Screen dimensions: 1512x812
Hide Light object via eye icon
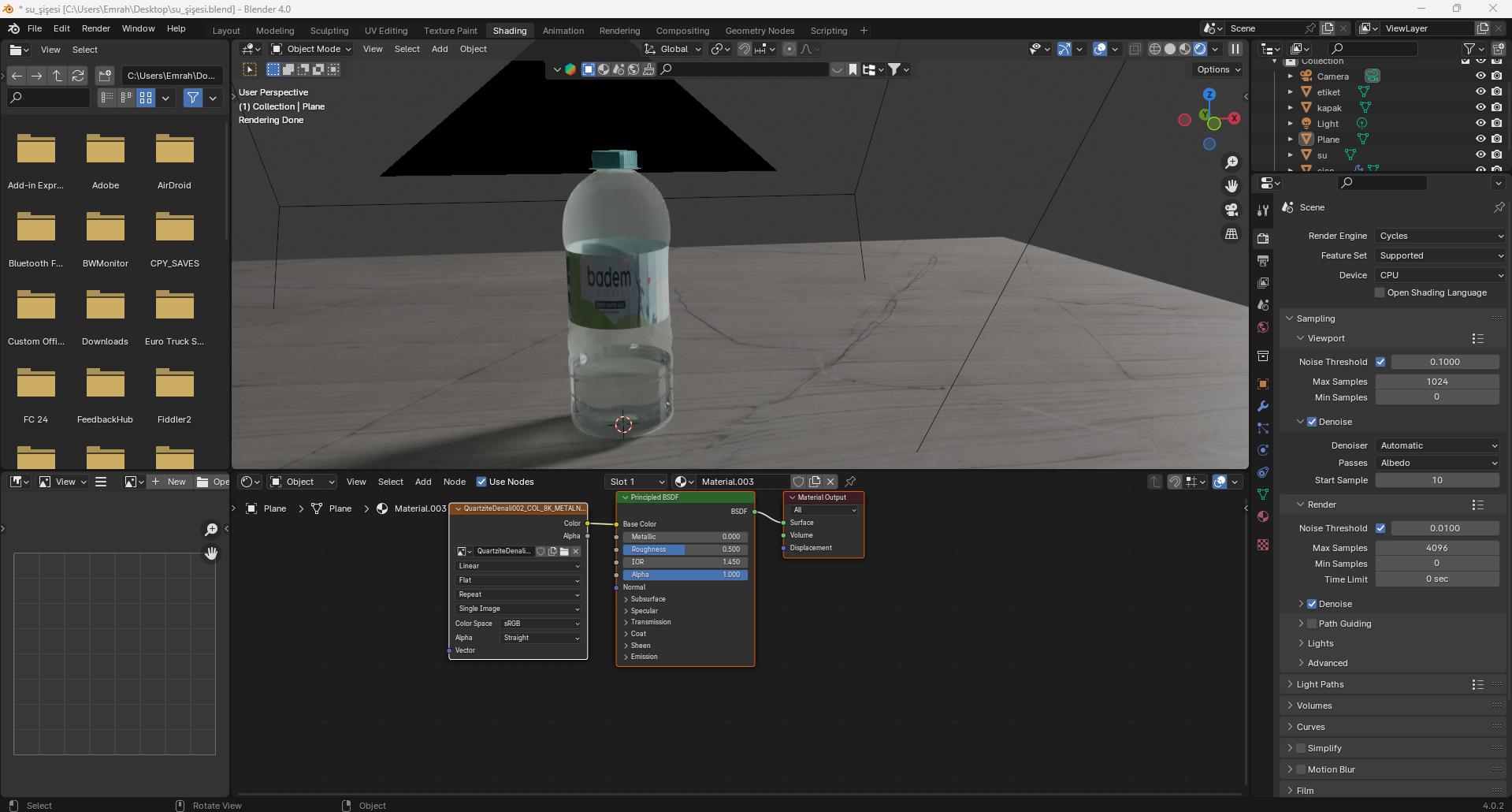(1480, 124)
